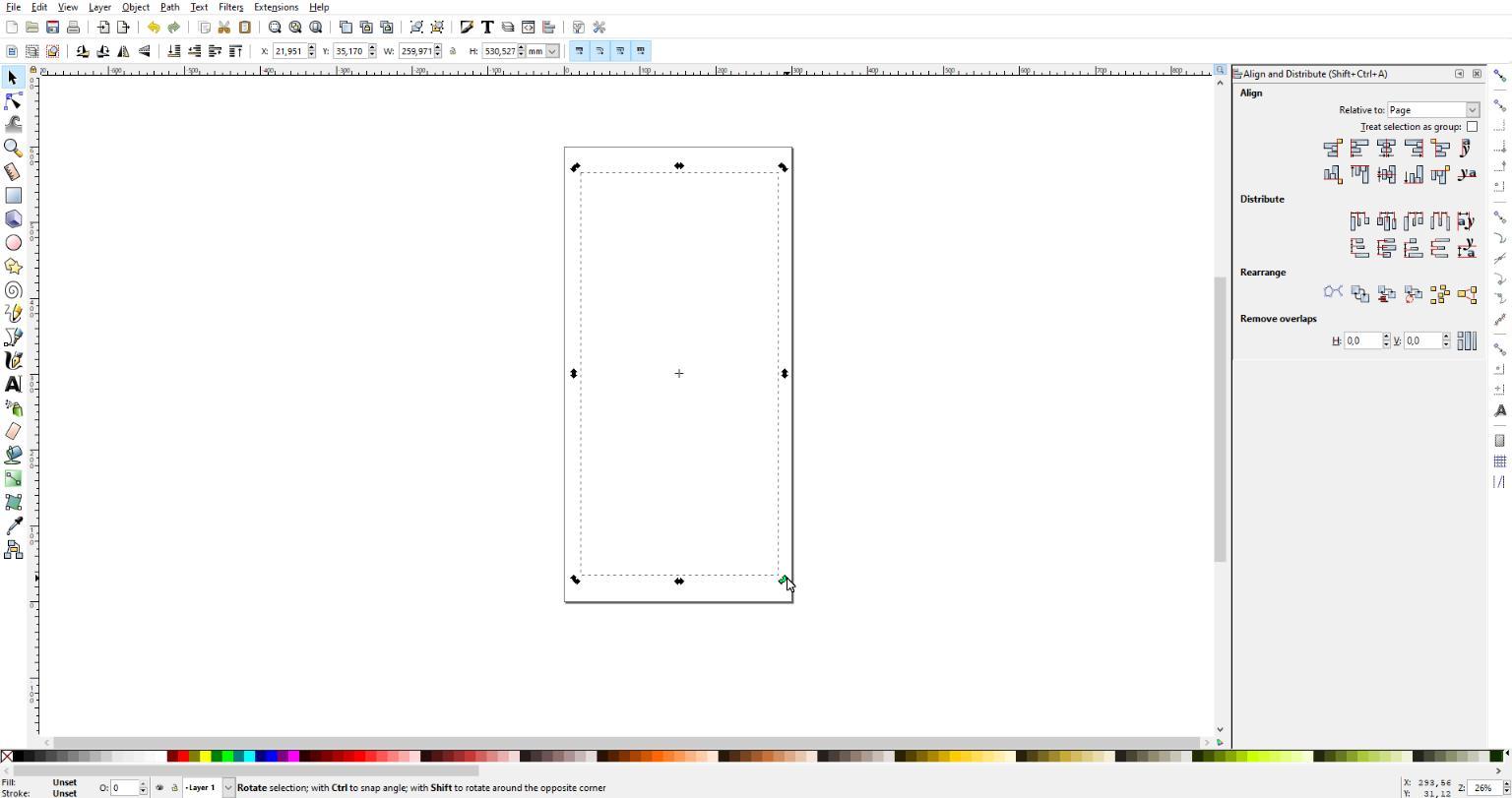This screenshot has width=1512, height=798.
Task: Pick the yellow palette swatch
Action: tap(206, 757)
